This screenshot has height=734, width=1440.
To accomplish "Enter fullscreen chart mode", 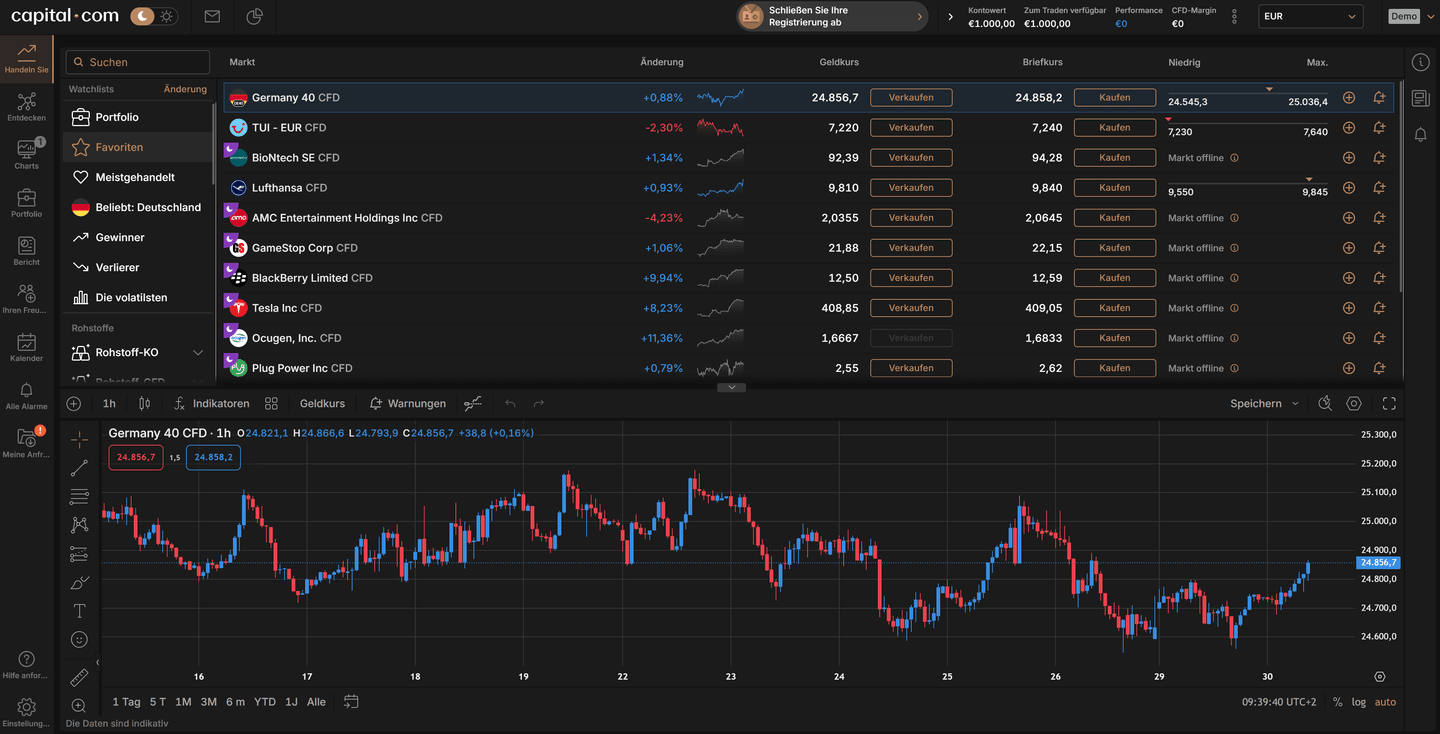I will pos(1389,403).
